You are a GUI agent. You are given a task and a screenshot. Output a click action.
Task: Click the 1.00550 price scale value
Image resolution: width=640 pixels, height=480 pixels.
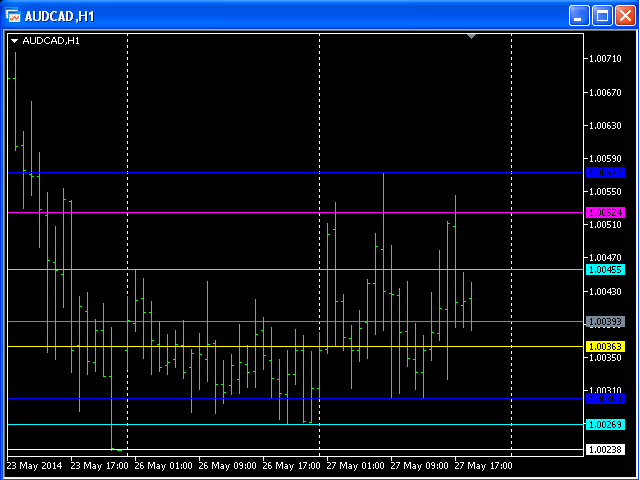605,191
